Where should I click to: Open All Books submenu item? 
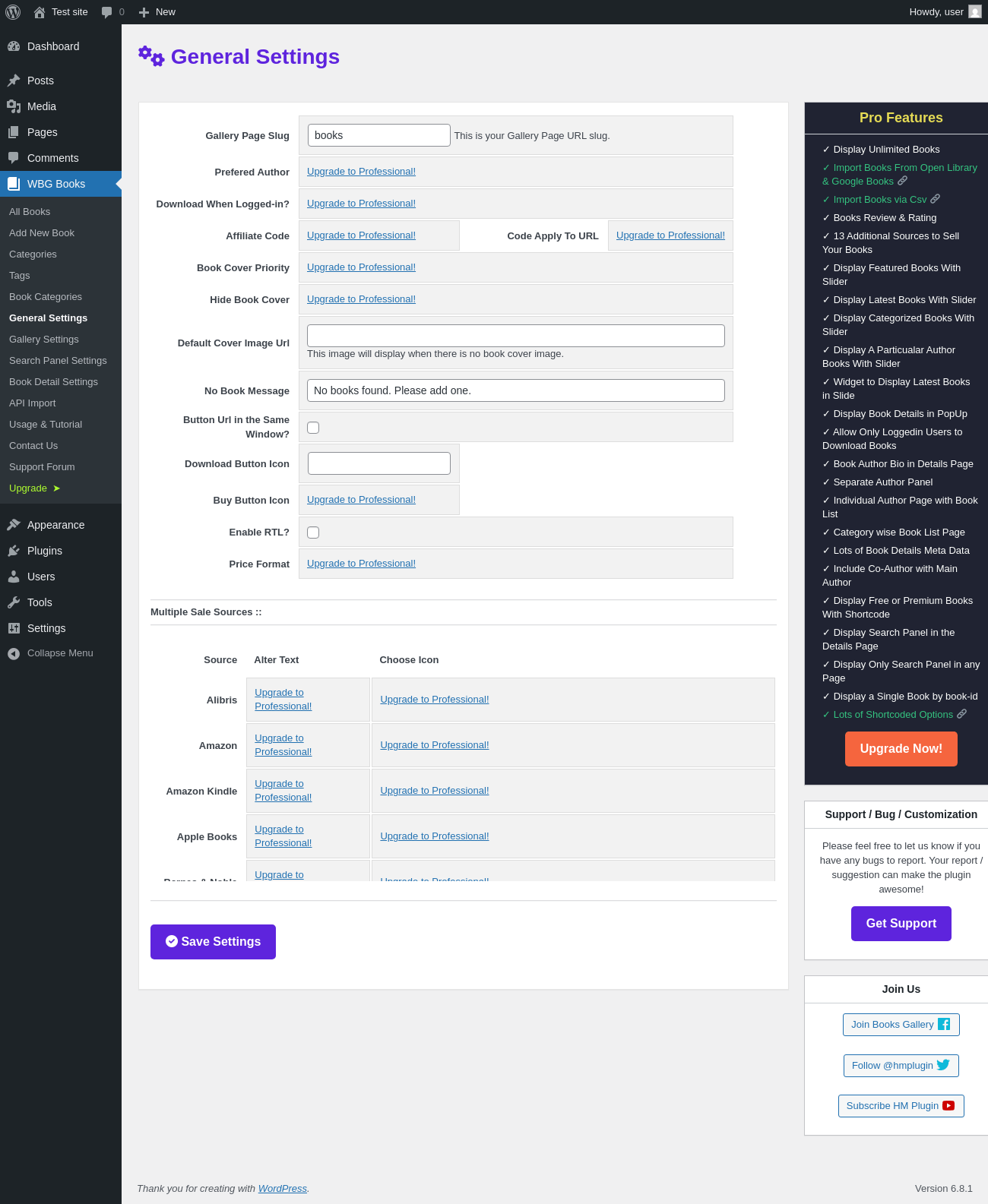point(30,212)
